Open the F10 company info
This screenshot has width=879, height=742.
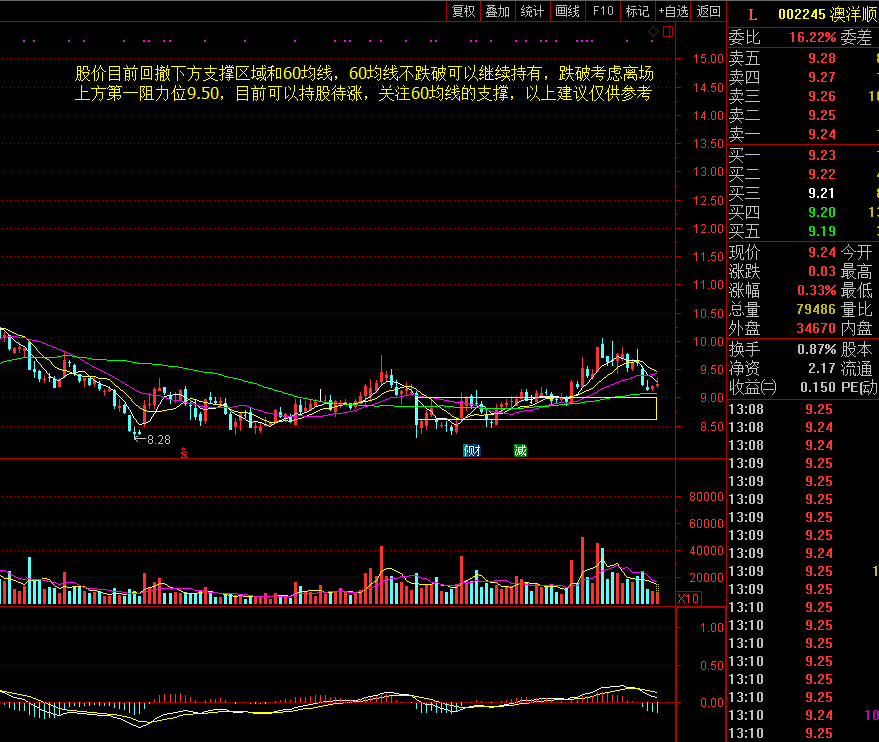pos(603,11)
